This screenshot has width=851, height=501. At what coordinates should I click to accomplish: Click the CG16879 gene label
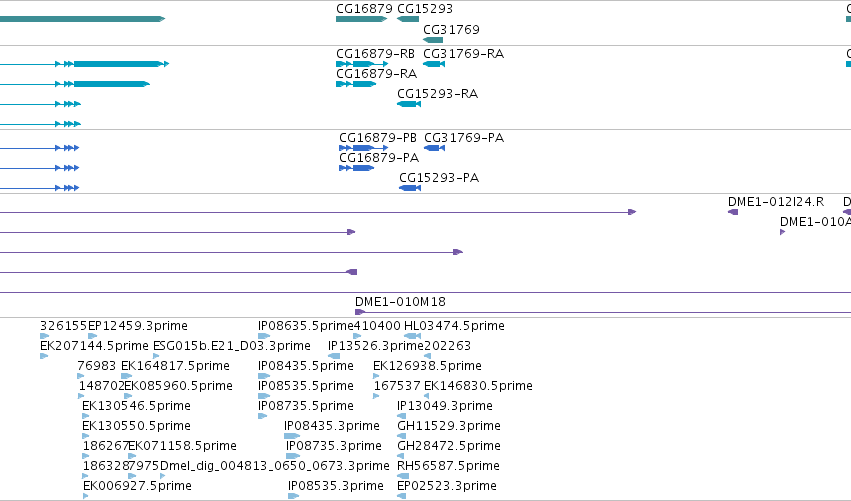click(x=364, y=9)
